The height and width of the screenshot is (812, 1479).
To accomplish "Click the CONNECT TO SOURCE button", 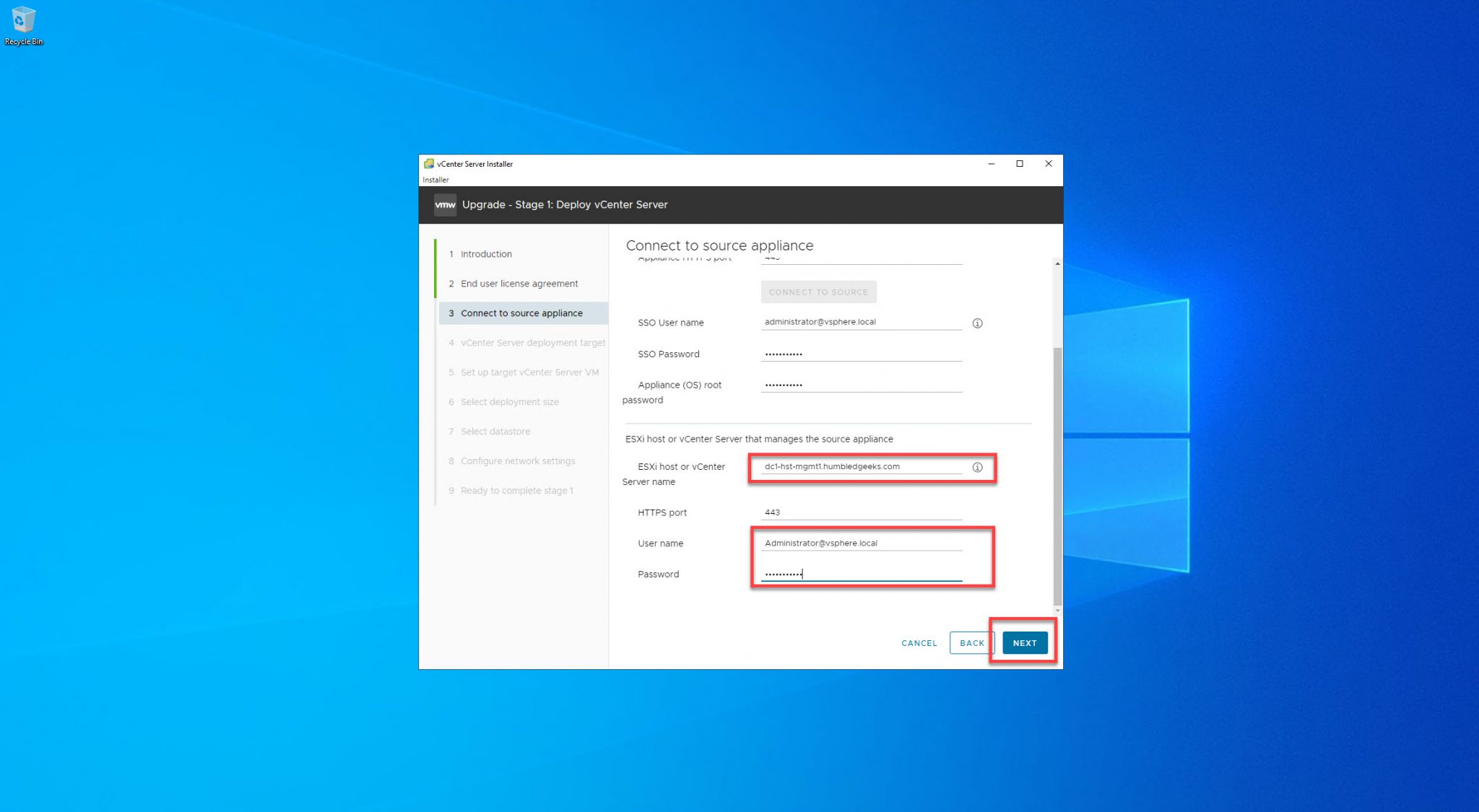I will pyautogui.click(x=817, y=292).
